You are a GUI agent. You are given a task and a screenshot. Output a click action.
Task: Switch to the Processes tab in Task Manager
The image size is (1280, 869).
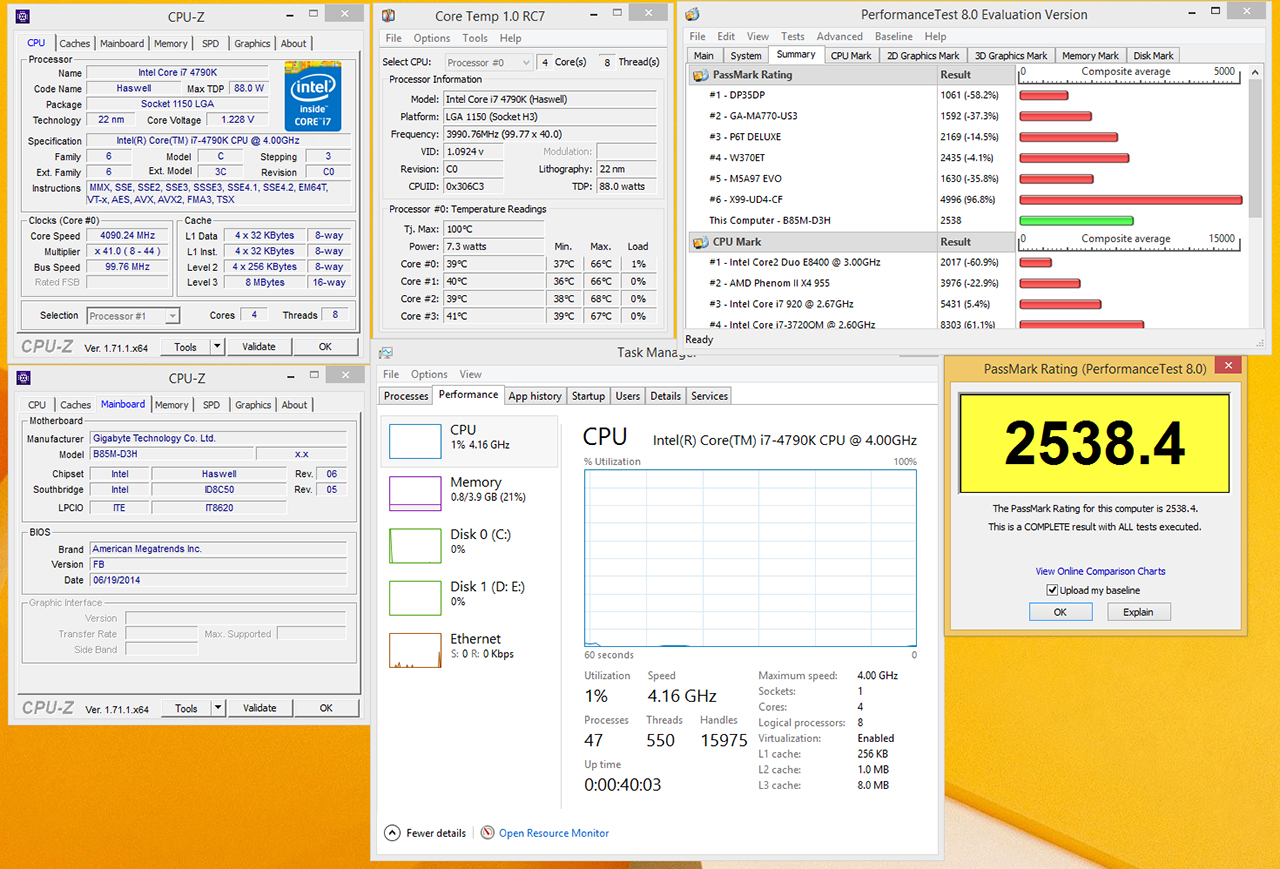[406, 396]
